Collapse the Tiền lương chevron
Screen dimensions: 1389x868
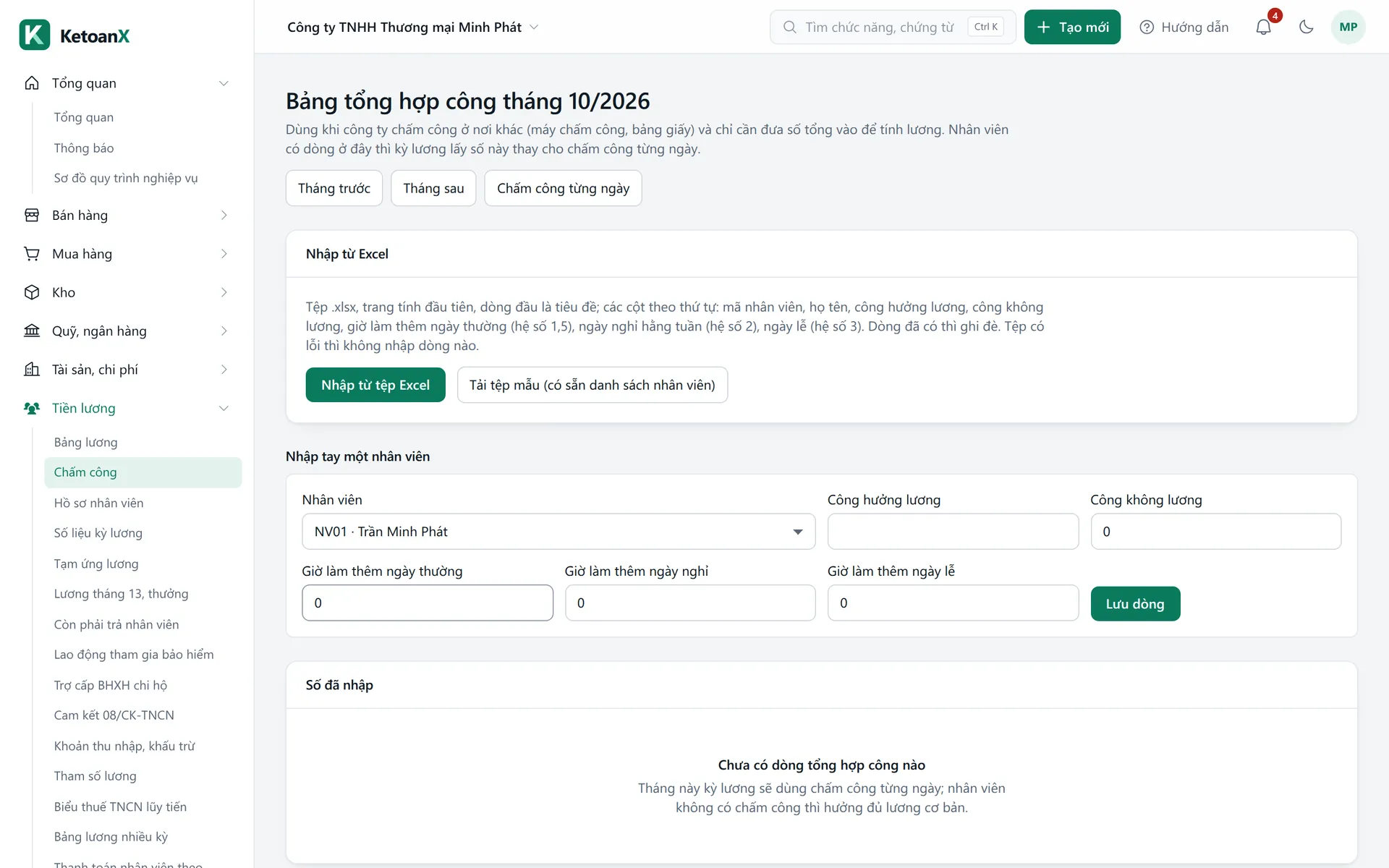(224, 408)
